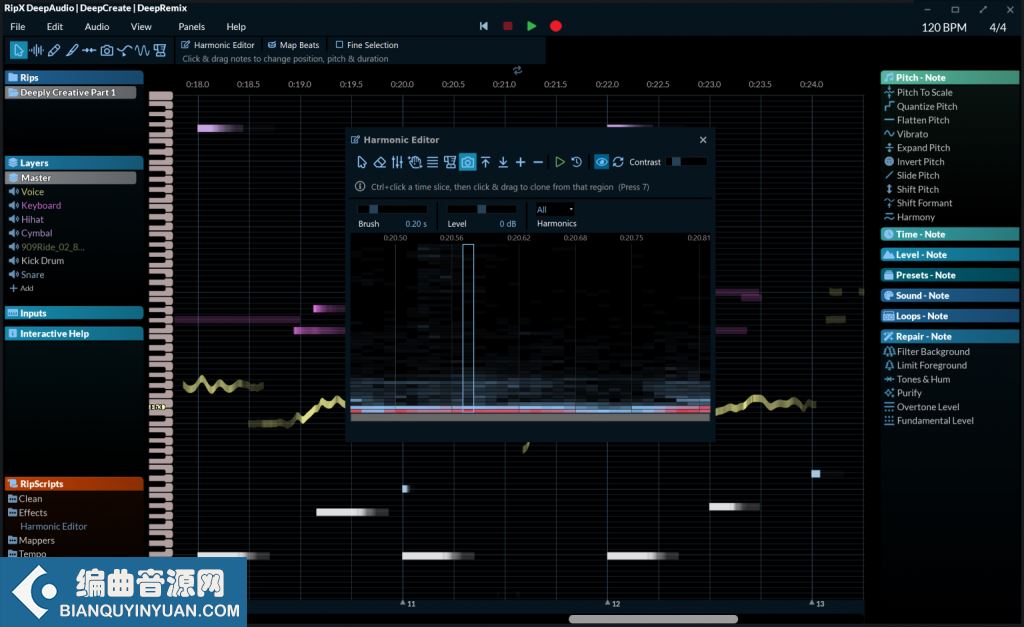Screen dimensions: 1024x627
Task: Select the curved pitch slide tool in main toolbar
Action: pyautogui.click(x=124, y=50)
